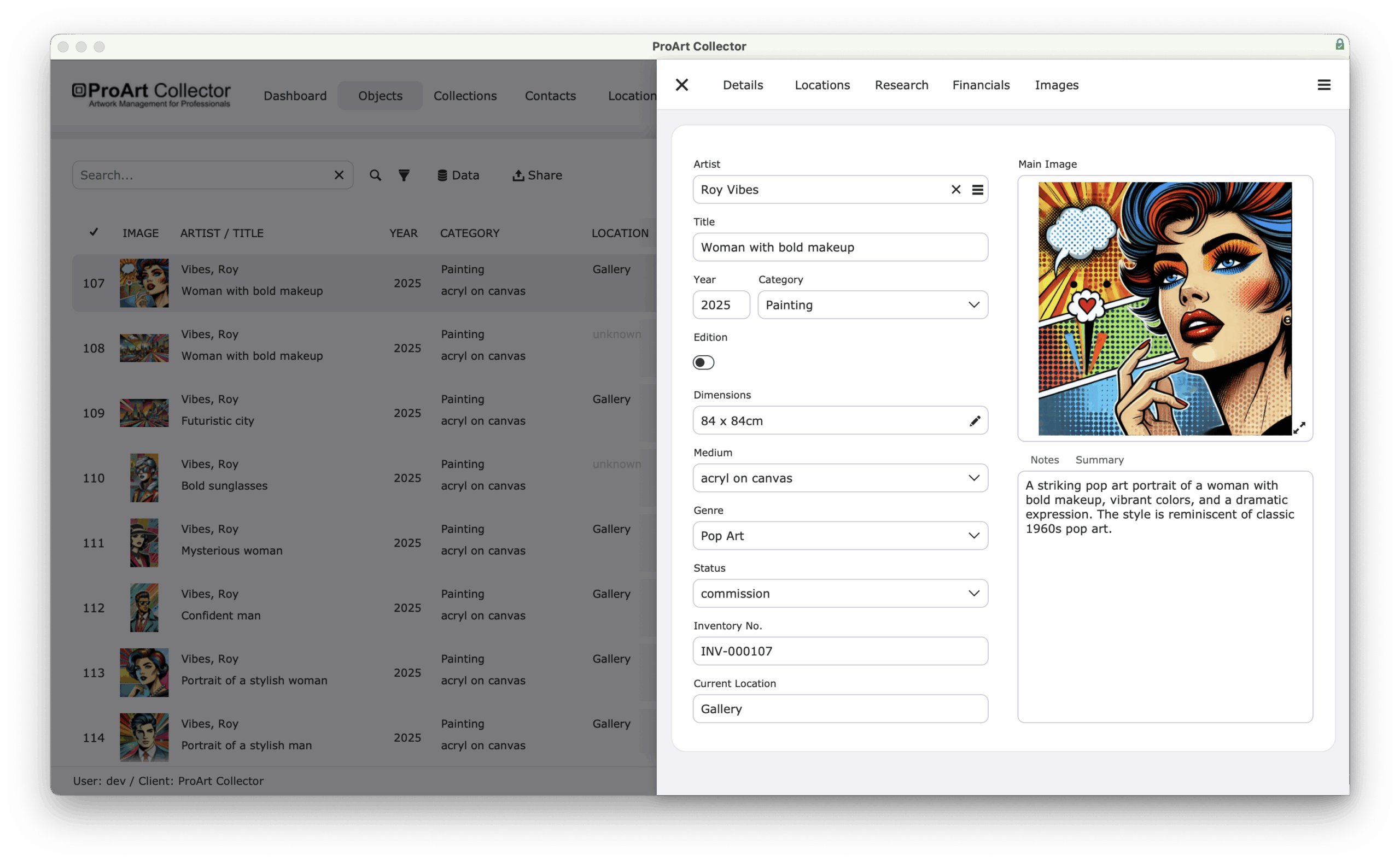The width and height of the screenshot is (1400, 862).
Task: Open thumbnail of object 107
Action: (144, 283)
